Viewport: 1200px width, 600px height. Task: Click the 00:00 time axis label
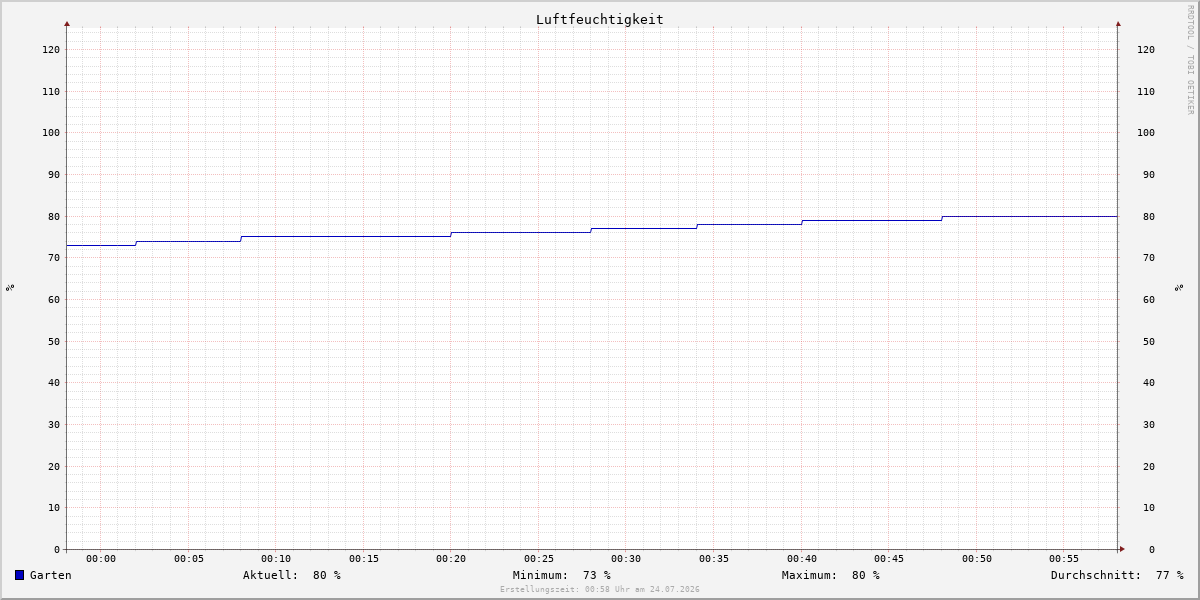[x=101, y=559]
